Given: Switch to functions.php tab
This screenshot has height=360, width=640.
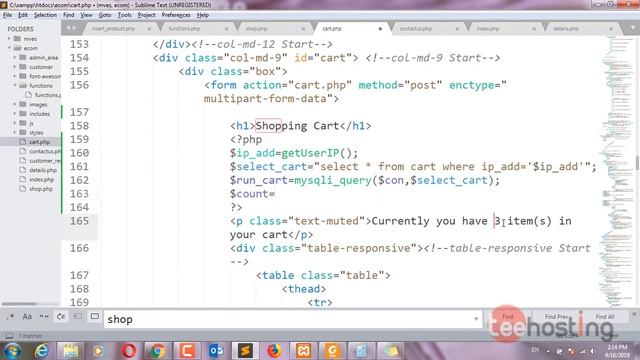Looking at the screenshot, I should 184,29.
